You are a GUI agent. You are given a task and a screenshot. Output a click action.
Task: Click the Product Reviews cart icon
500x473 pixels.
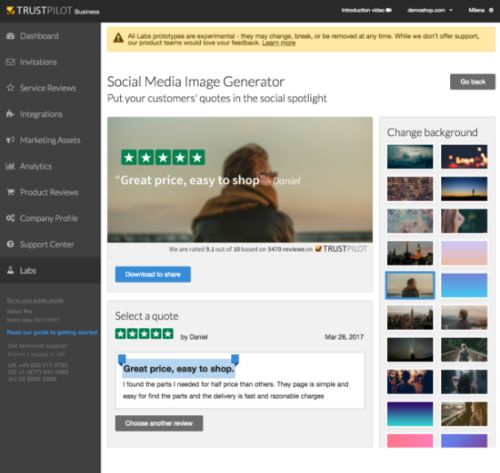pos(10,192)
